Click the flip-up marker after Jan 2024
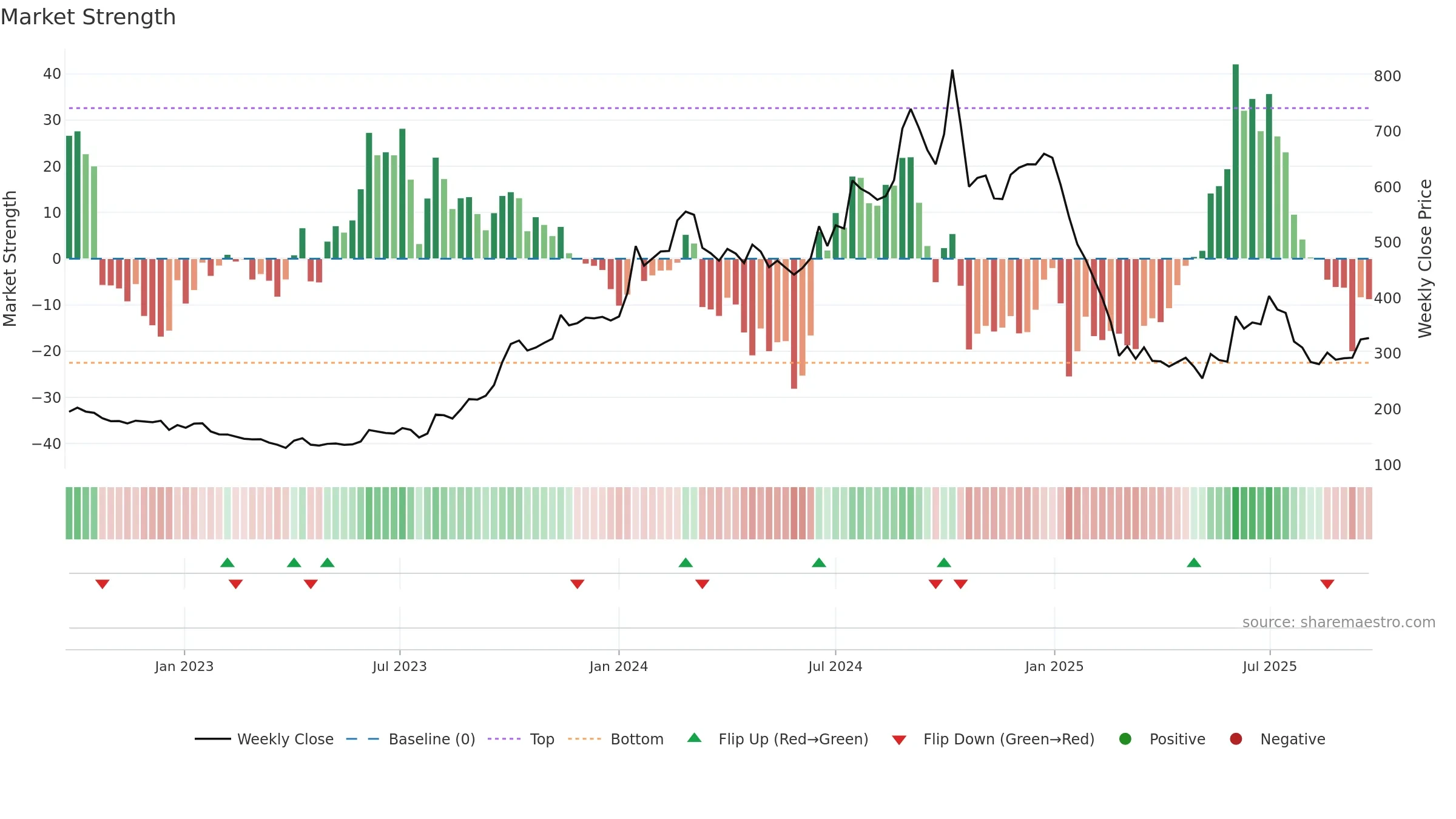This screenshot has width=1456, height=819. 686,562
